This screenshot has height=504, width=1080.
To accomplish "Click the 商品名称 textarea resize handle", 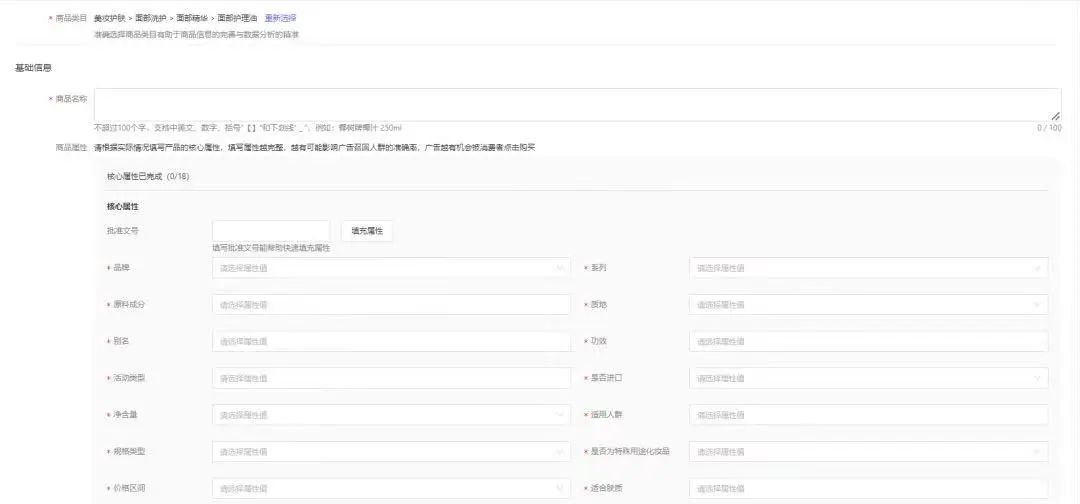I will tap(1056, 116).
